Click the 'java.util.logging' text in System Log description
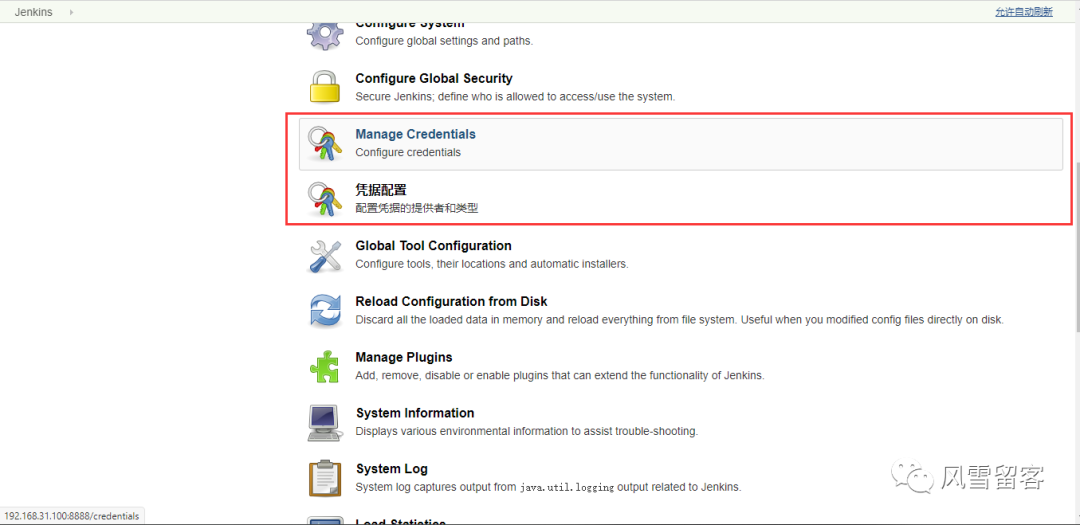The width and height of the screenshot is (1080, 525). tap(567, 488)
